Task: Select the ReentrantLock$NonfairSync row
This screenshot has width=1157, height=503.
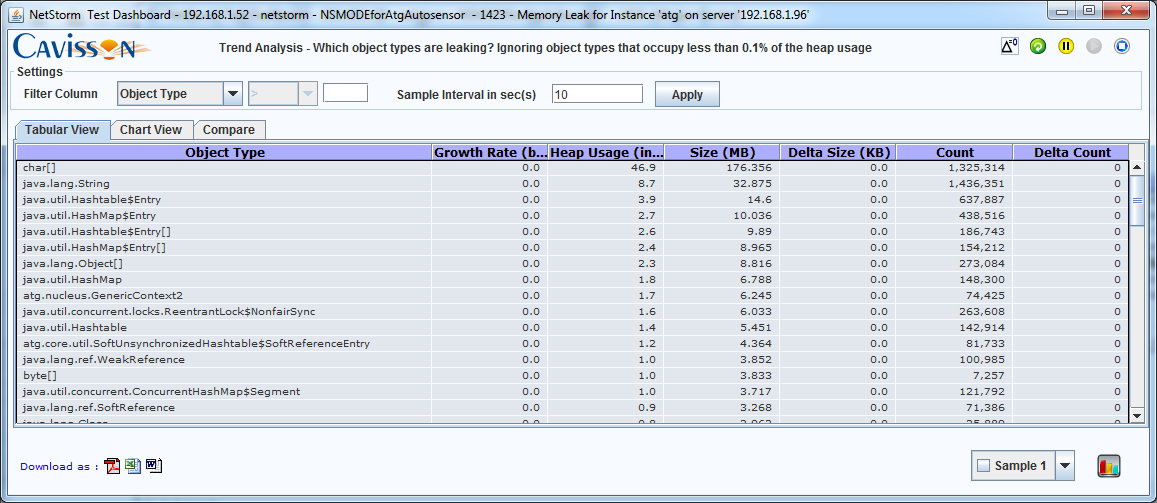Action: tap(573, 311)
